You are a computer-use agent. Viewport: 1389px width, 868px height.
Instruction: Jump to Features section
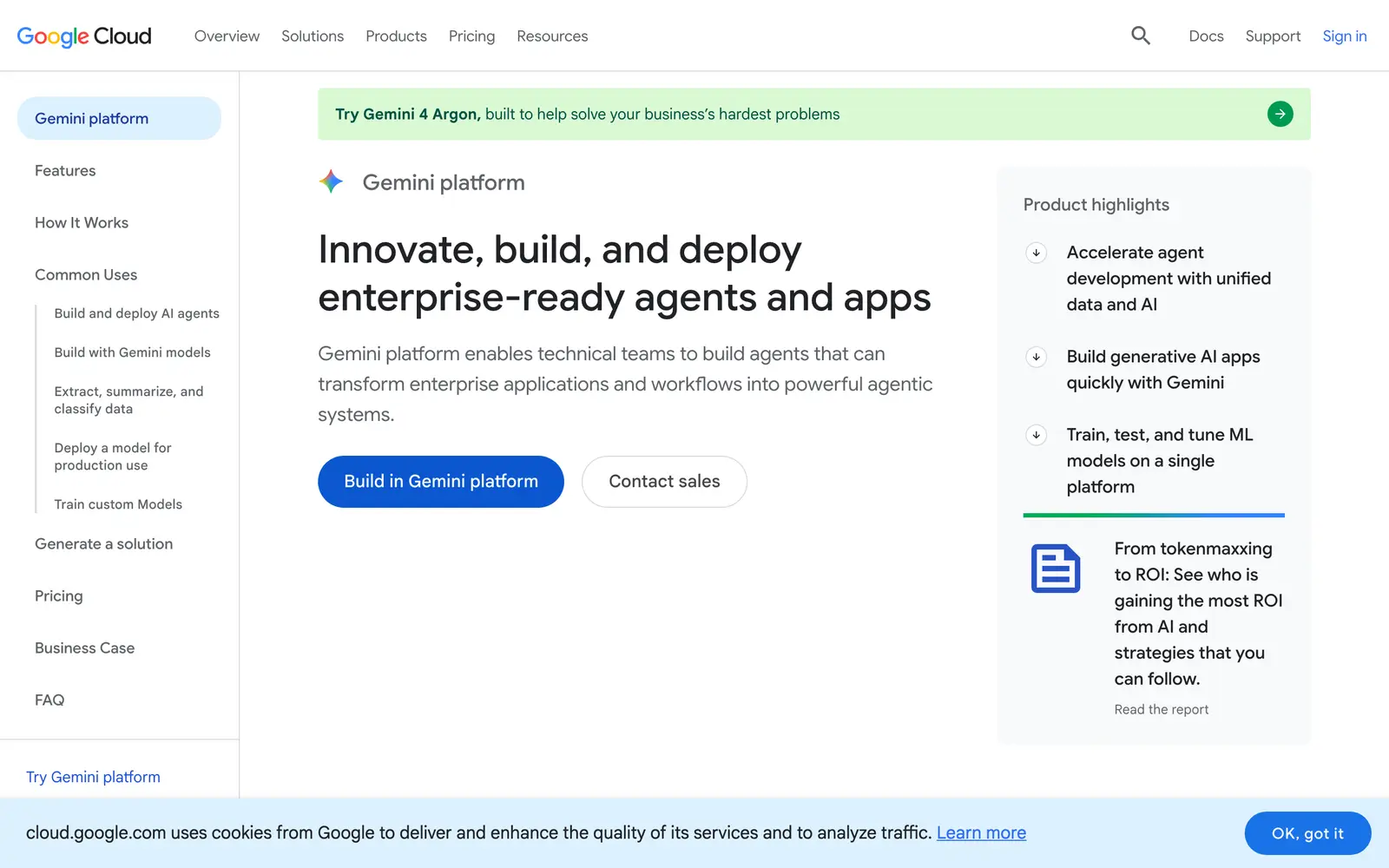(65, 170)
